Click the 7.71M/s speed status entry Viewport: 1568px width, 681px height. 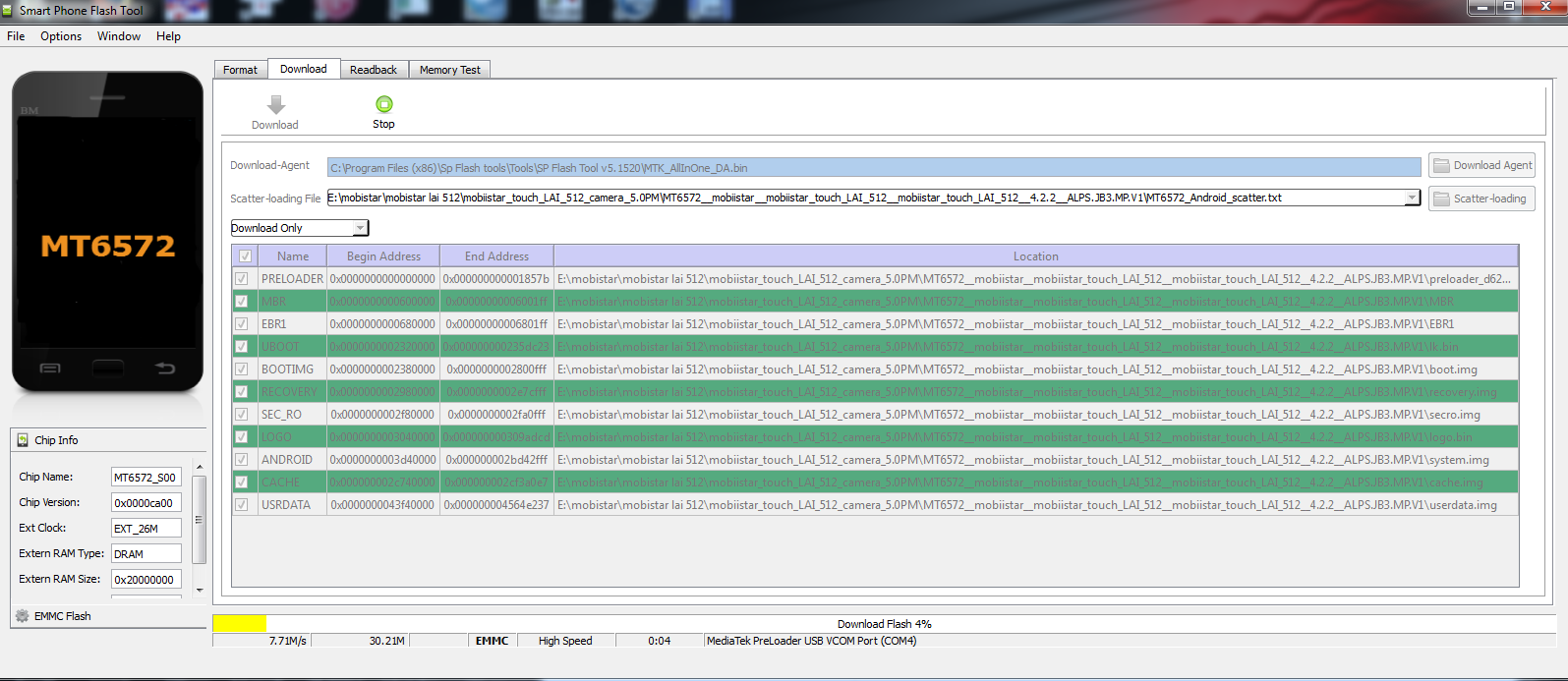point(262,641)
